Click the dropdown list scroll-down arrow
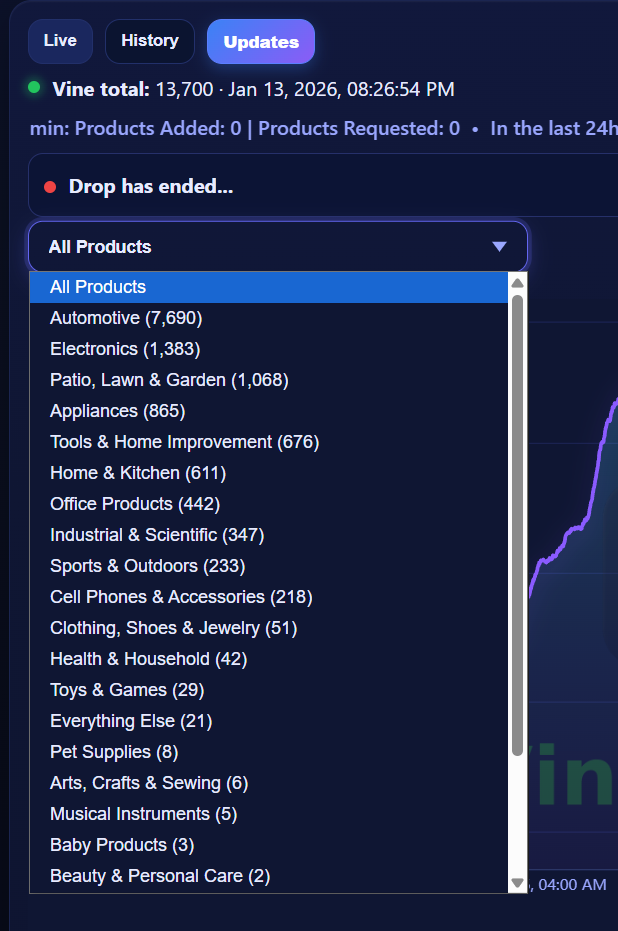The image size is (618, 931). click(517, 883)
